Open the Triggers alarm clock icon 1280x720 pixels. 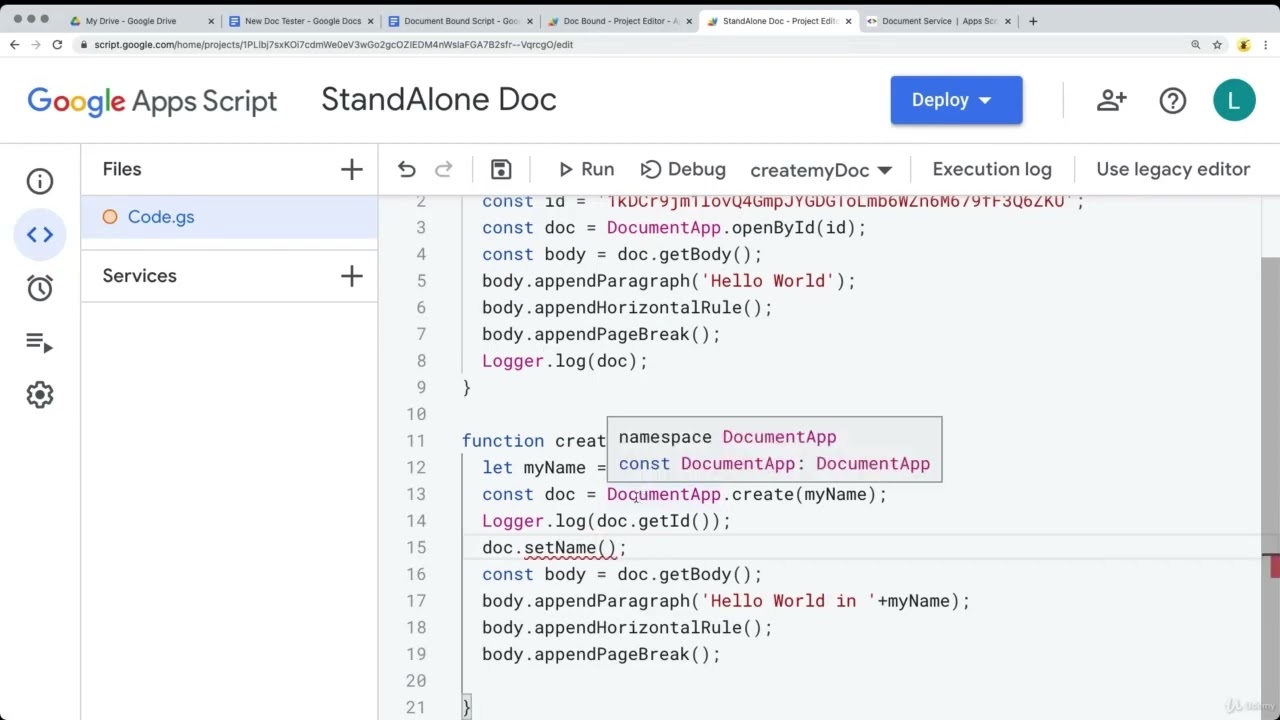[40, 288]
